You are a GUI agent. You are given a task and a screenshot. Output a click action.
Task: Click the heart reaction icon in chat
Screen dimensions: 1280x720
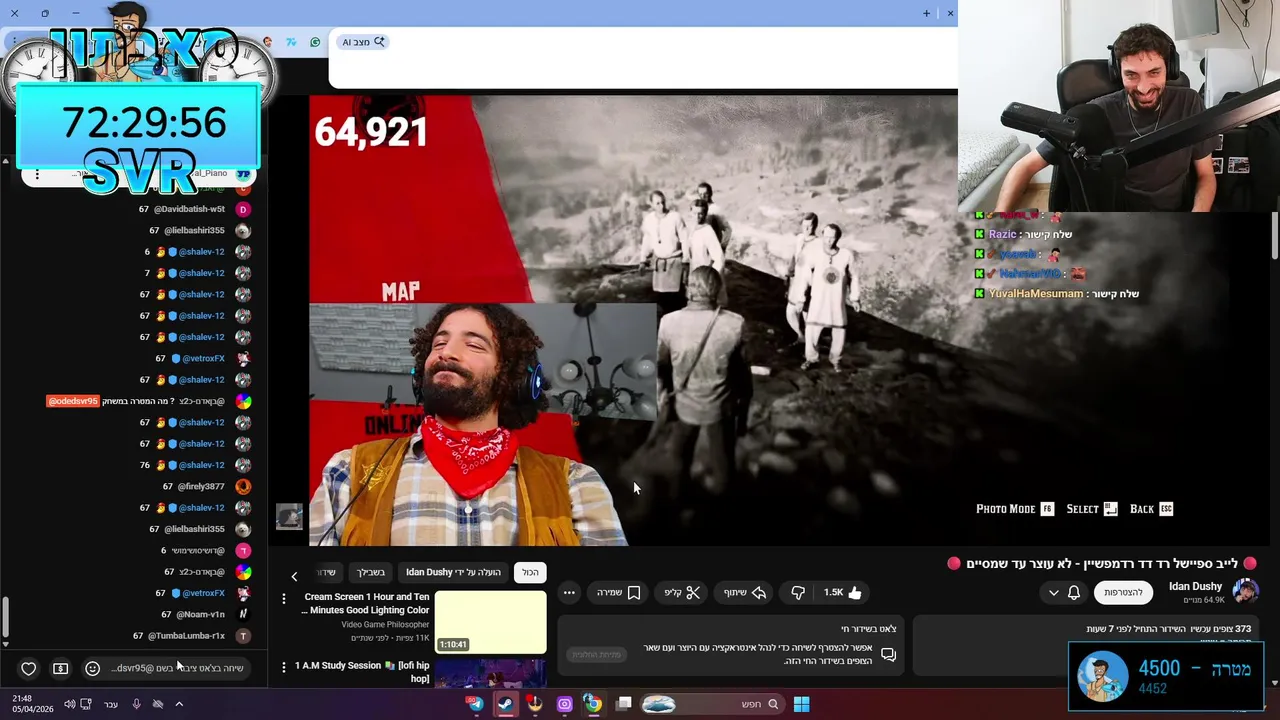(x=29, y=668)
